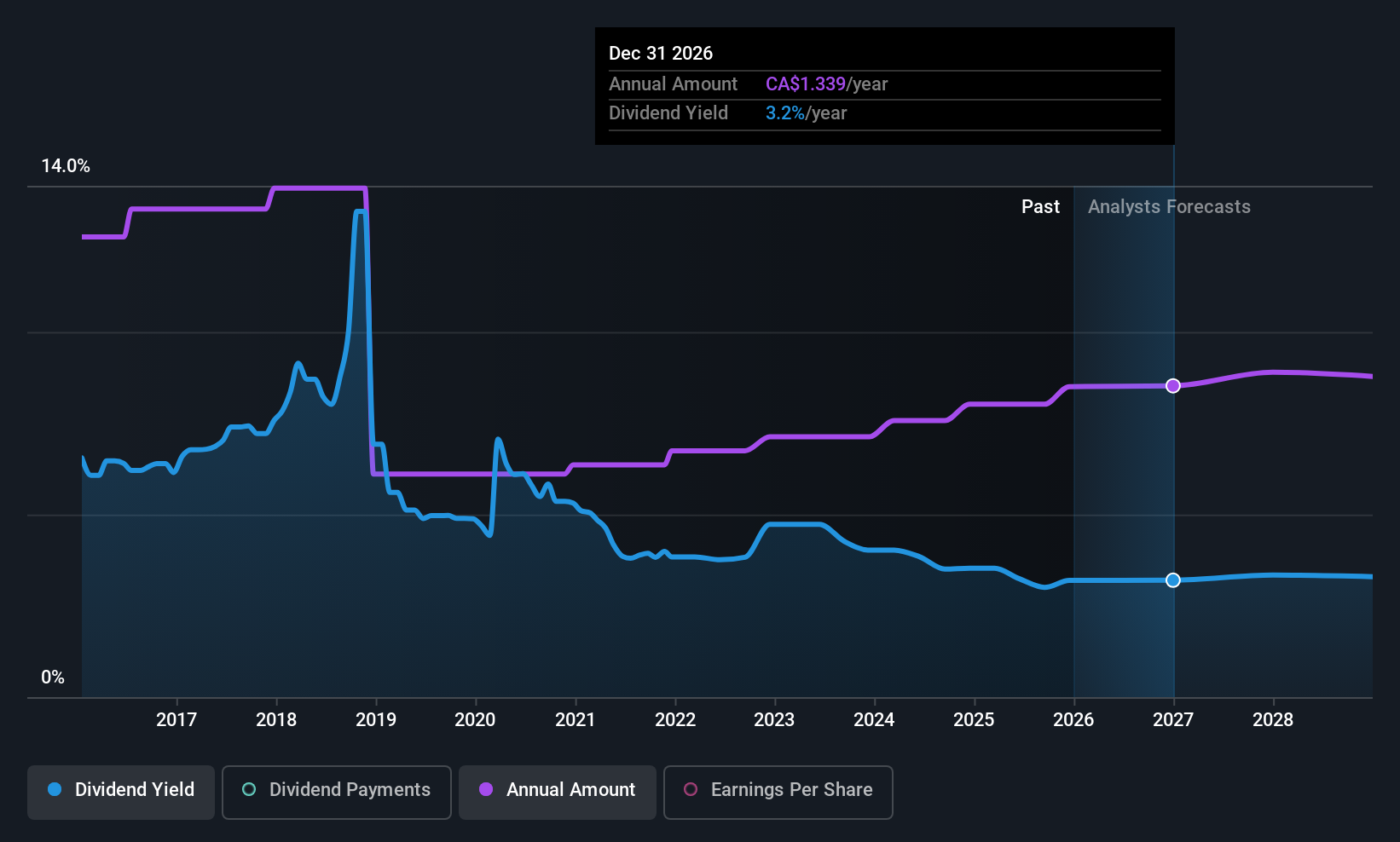The image size is (1400, 842).
Task: Expand the Analysts Forecasts section
Action: 1169,206
